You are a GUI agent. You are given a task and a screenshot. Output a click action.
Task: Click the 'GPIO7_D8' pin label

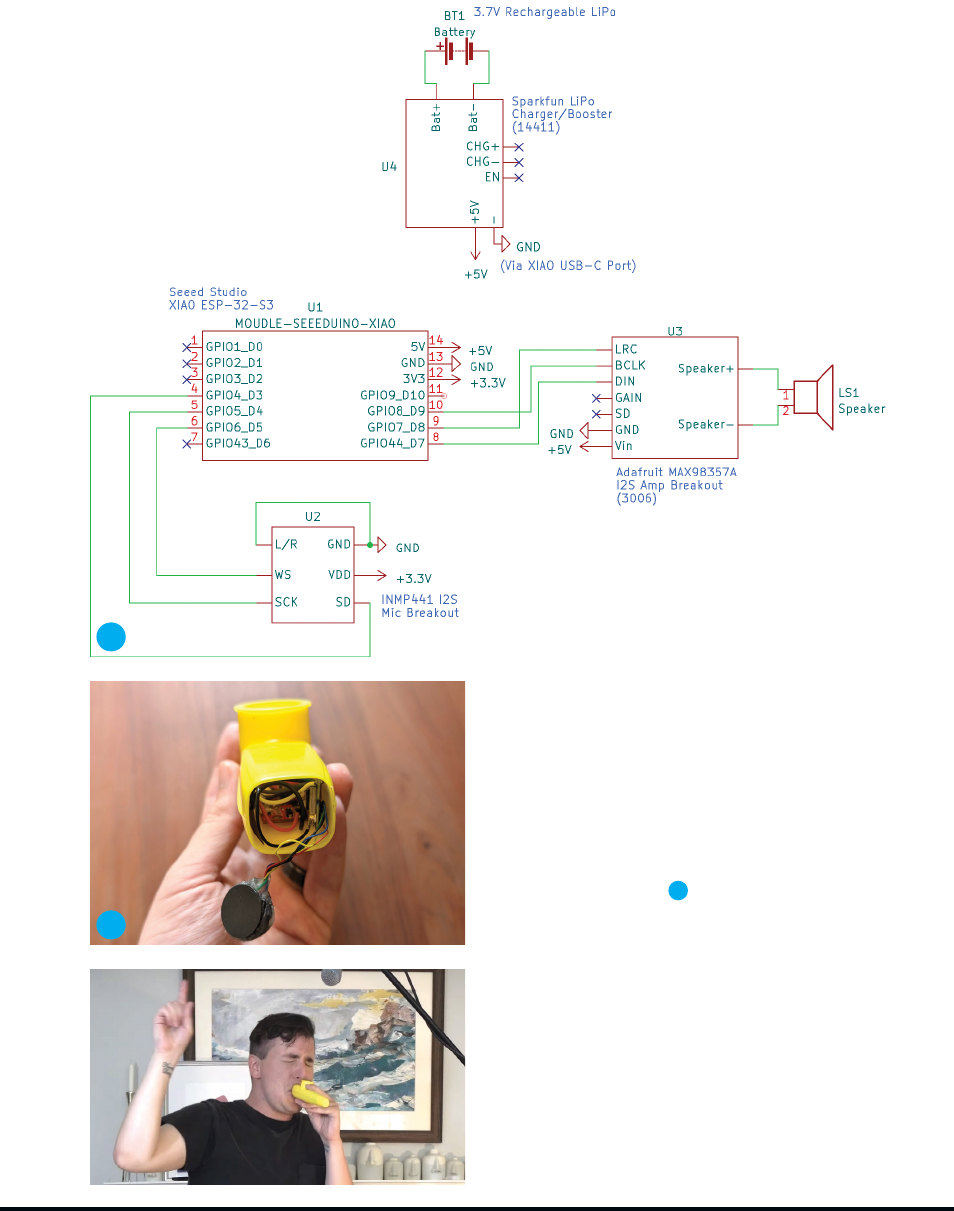[396, 427]
